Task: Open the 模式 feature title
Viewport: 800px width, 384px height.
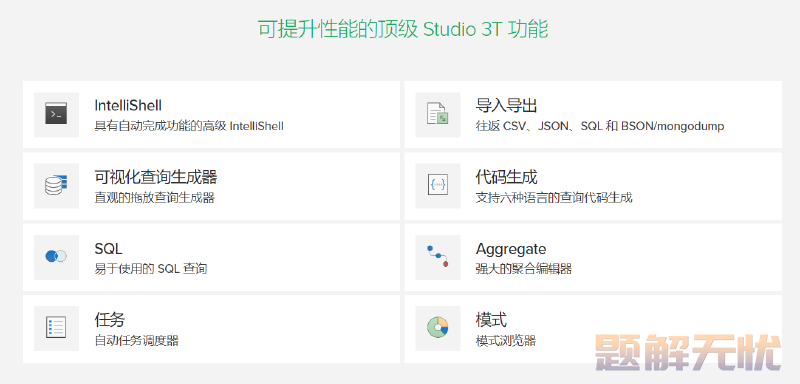Action: click(491, 320)
